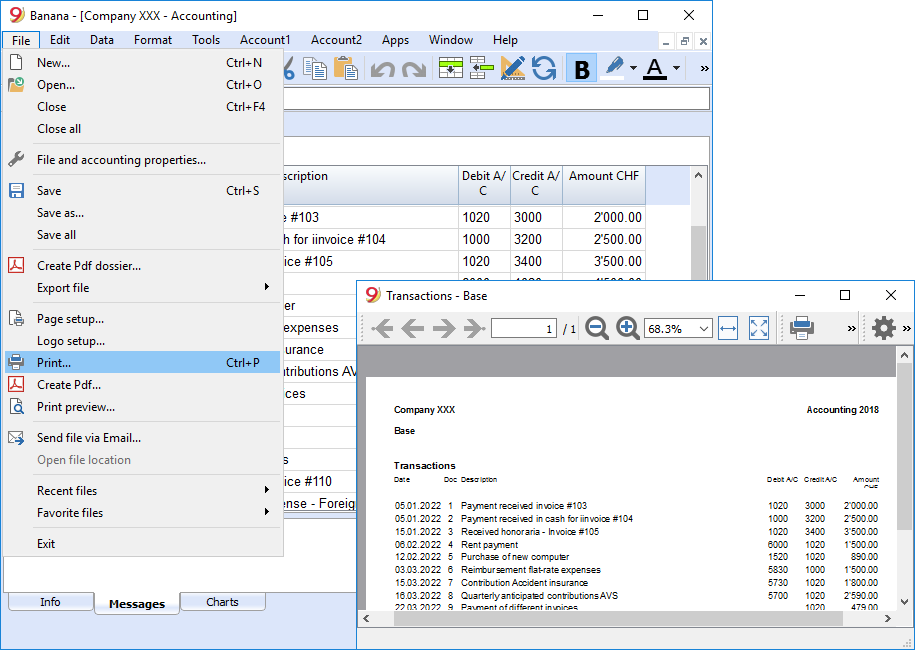Viewport: 915px width, 650px height.
Task: Open the Tools menu
Action: 206,40
